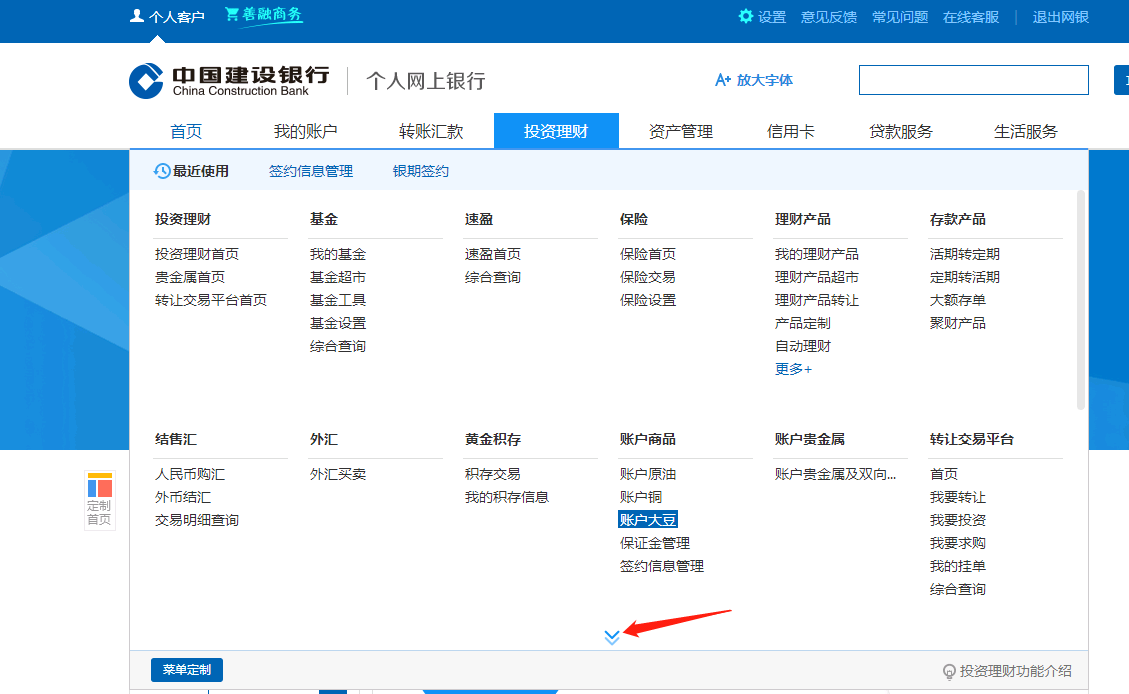1129x694 pixels.
Task: Click the 定制首页 customize icon
Action: 99,487
